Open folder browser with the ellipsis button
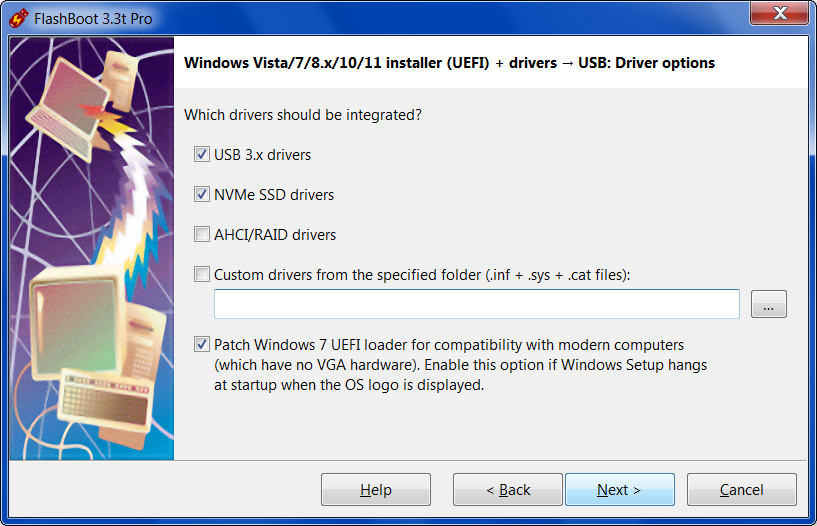The width and height of the screenshot is (817, 526). (x=769, y=305)
